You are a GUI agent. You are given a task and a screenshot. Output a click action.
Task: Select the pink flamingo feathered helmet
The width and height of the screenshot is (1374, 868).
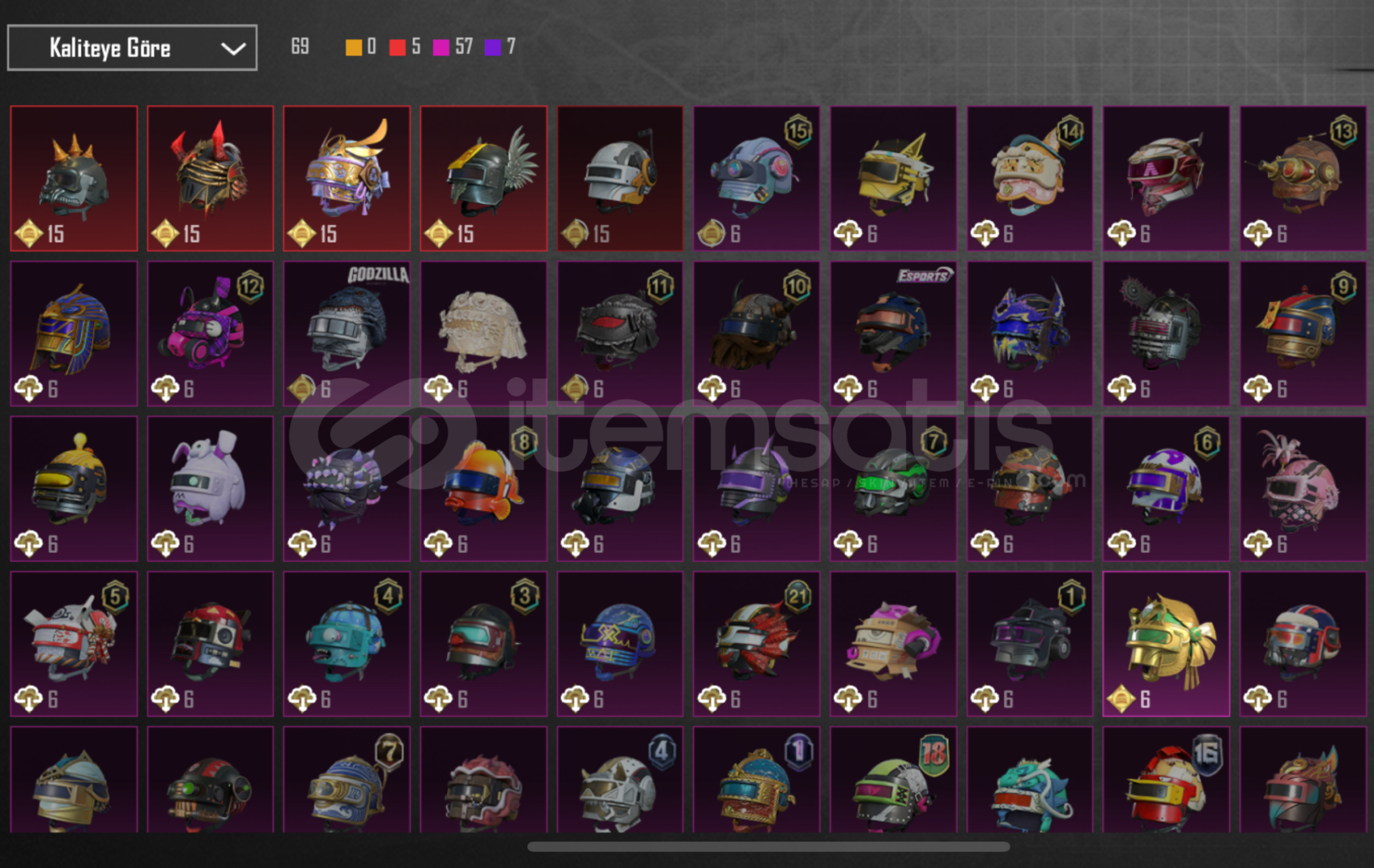tap(1303, 489)
